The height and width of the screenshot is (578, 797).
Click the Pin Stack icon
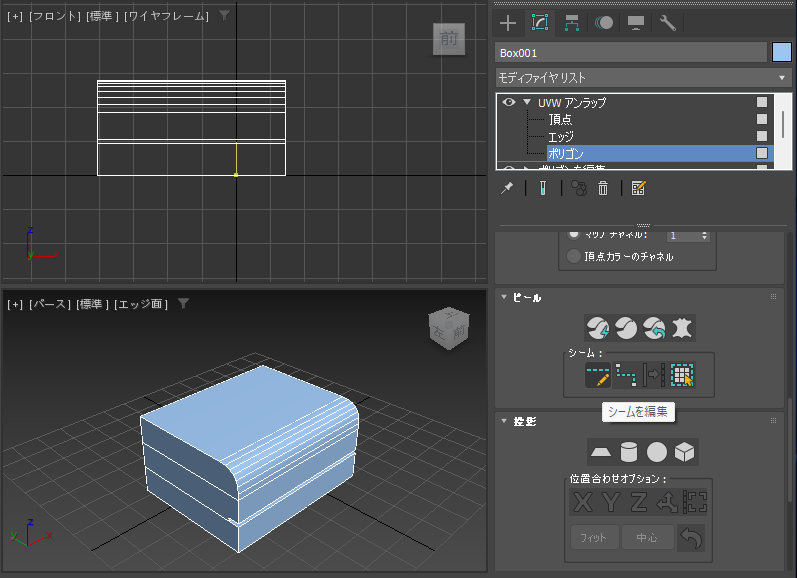(507, 188)
